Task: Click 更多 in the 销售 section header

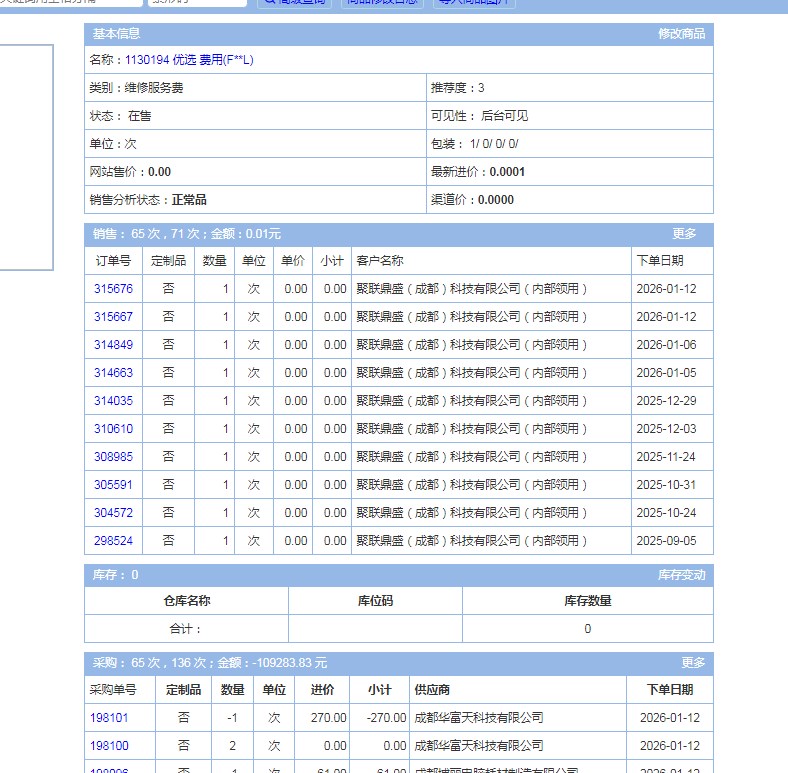Action: pyautogui.click(x=684, y=234)
